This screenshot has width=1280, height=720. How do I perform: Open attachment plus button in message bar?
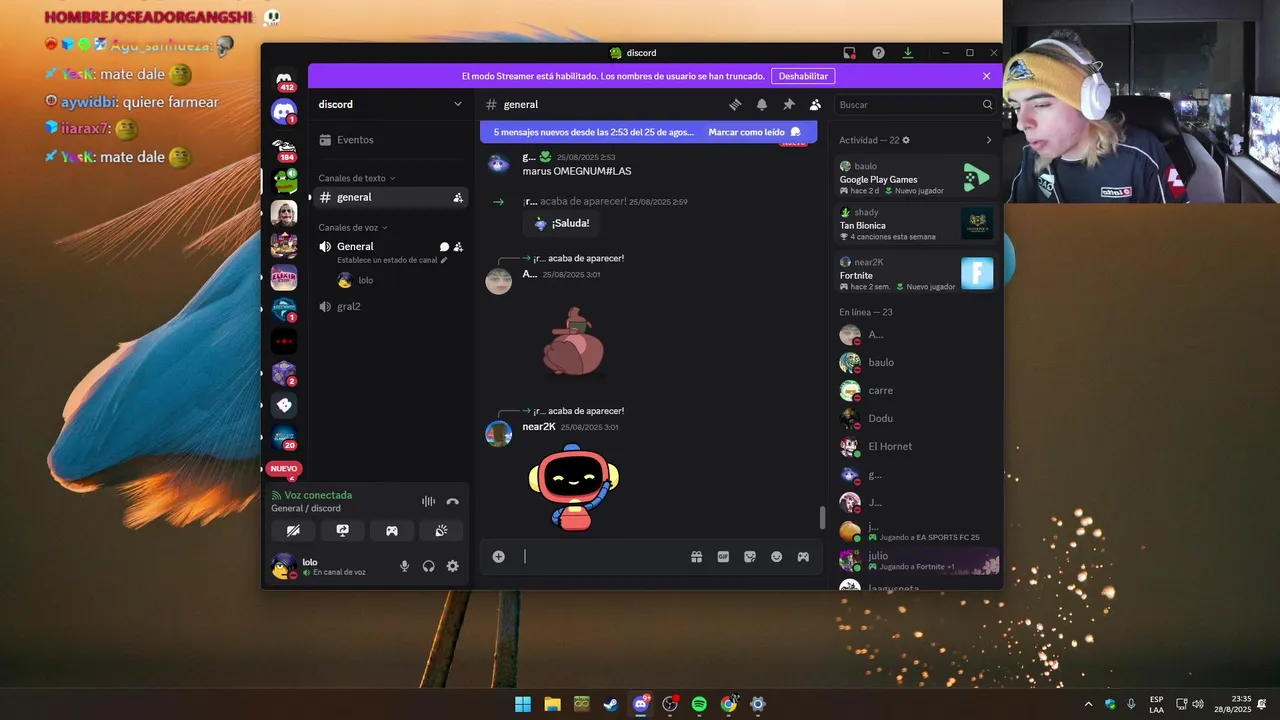(498, 557)
